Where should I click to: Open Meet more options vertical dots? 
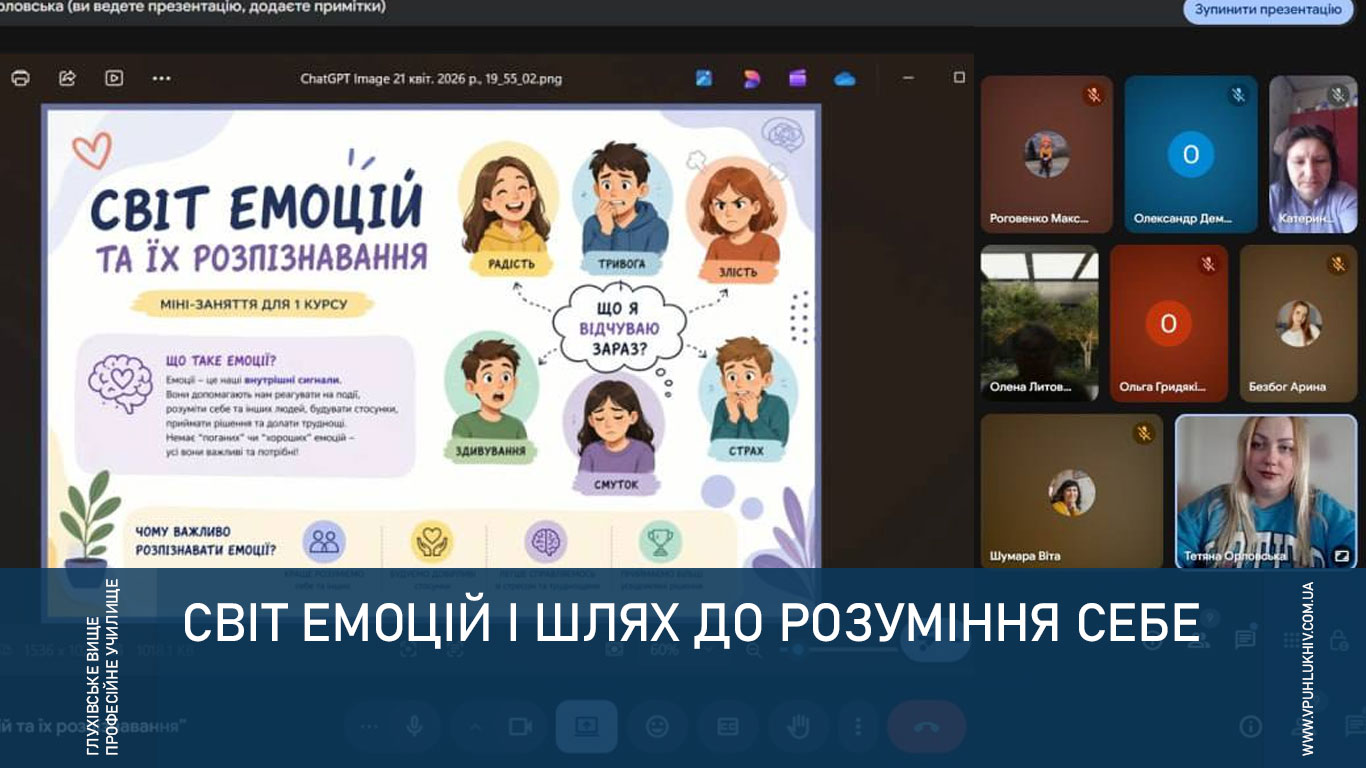[x=857, y=727]
